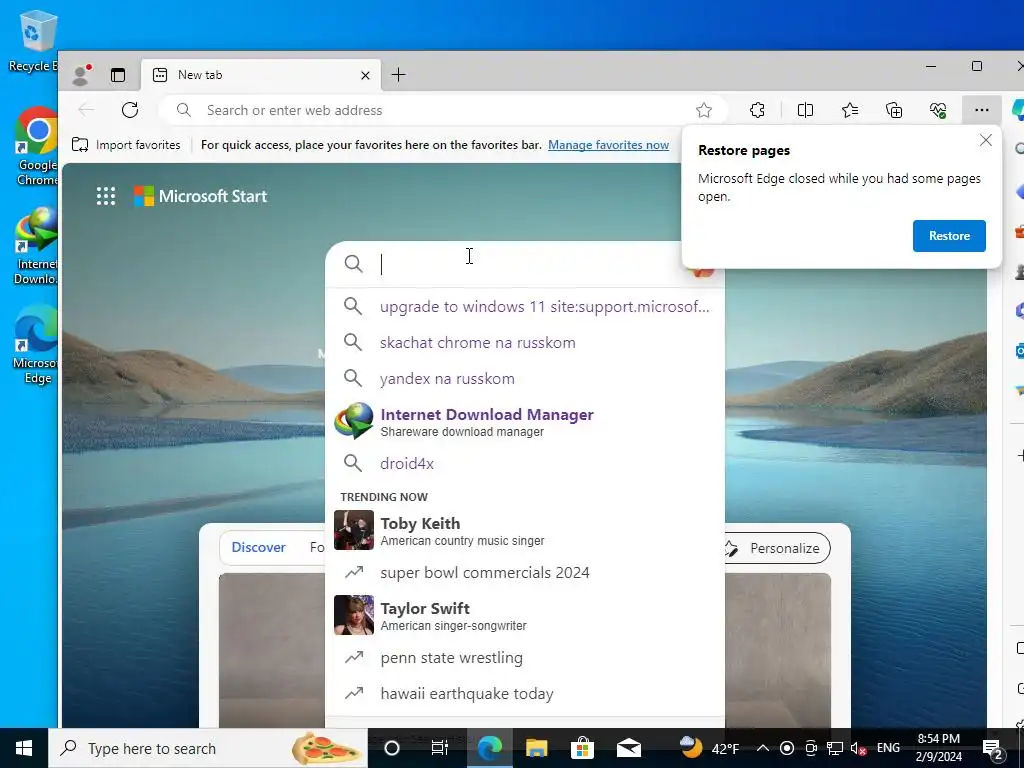
Task: Open the Favorites list icon
Action: 850,110
